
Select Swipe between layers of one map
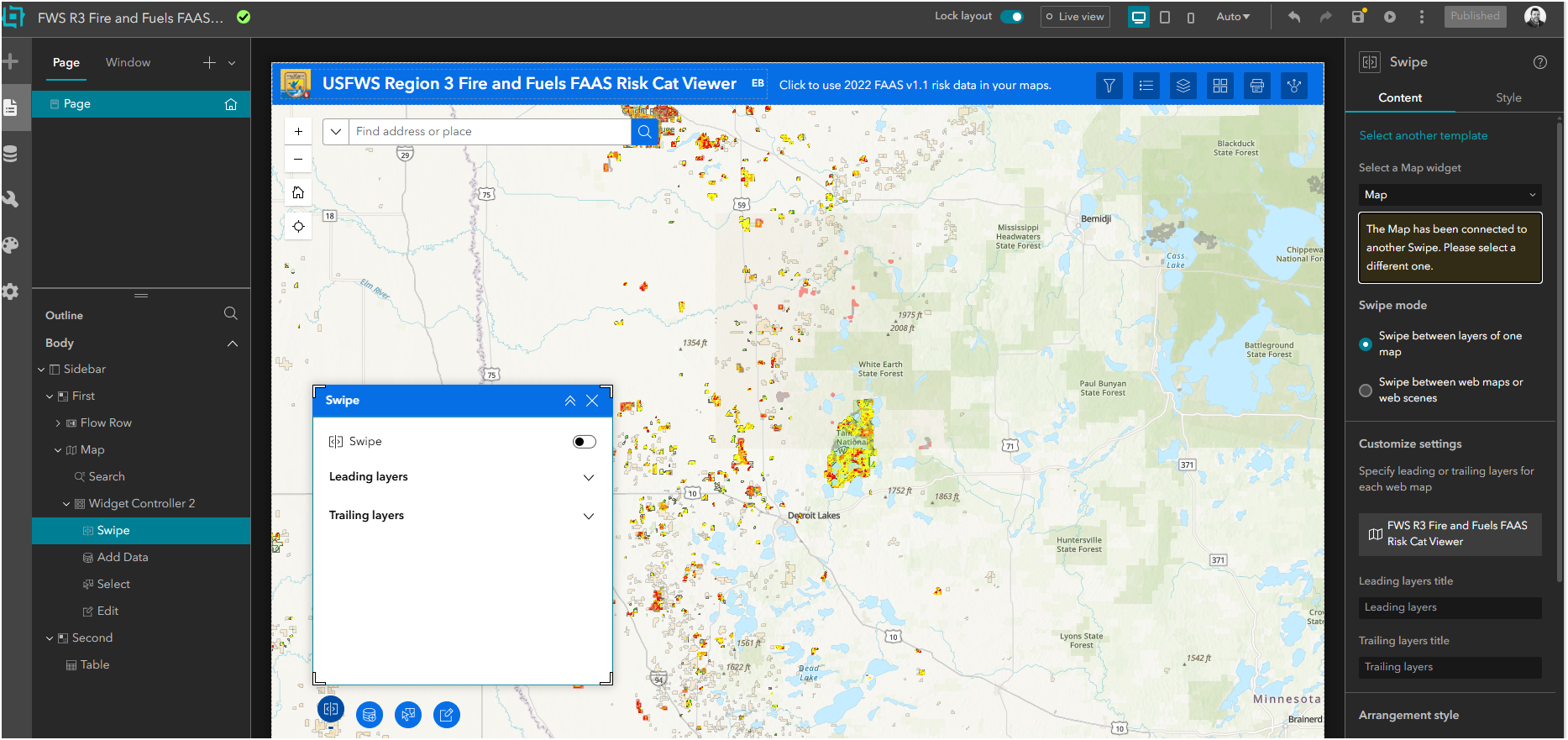(1366, 344)
